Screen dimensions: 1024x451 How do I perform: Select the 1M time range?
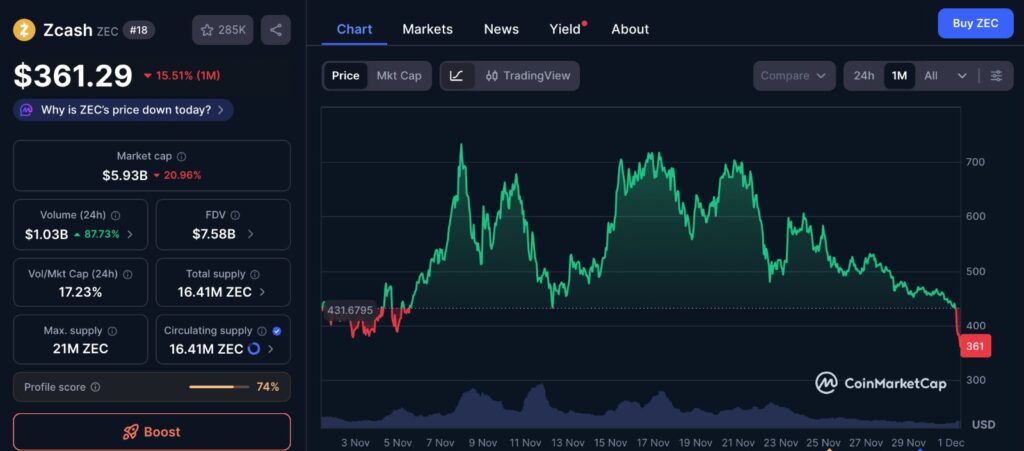pos(899,76)
